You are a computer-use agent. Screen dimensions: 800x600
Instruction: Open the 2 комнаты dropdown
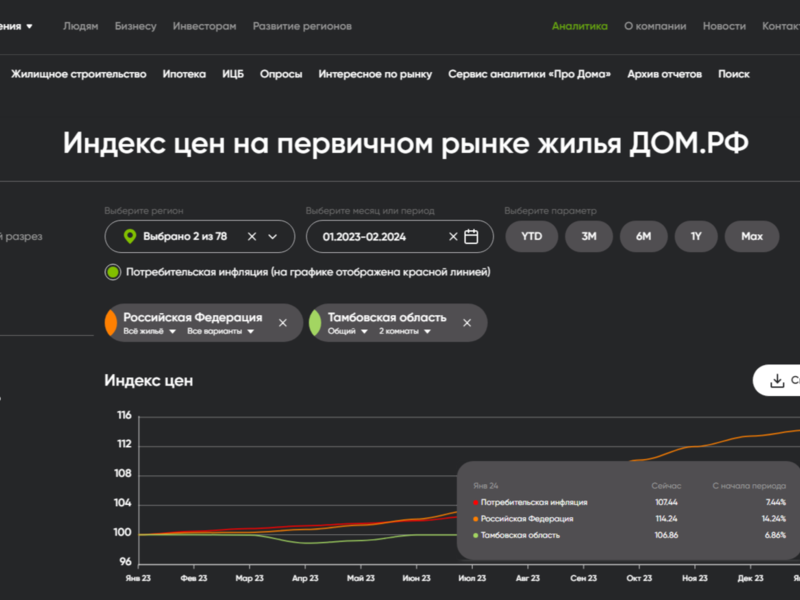point(405,331)
